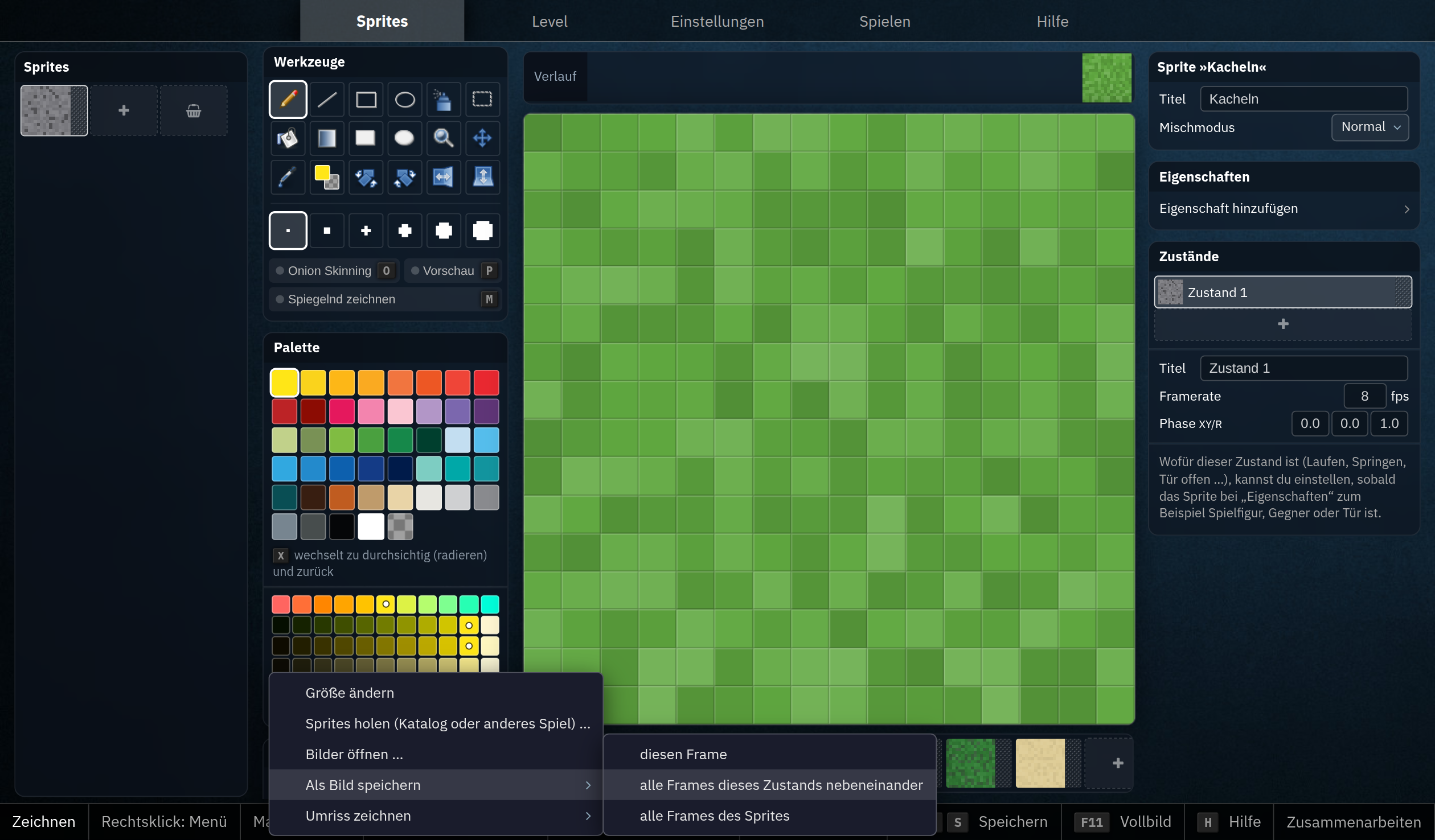The image size is (1435, 840).
Task: Select the gradient tool
Action: click(327, 138)
